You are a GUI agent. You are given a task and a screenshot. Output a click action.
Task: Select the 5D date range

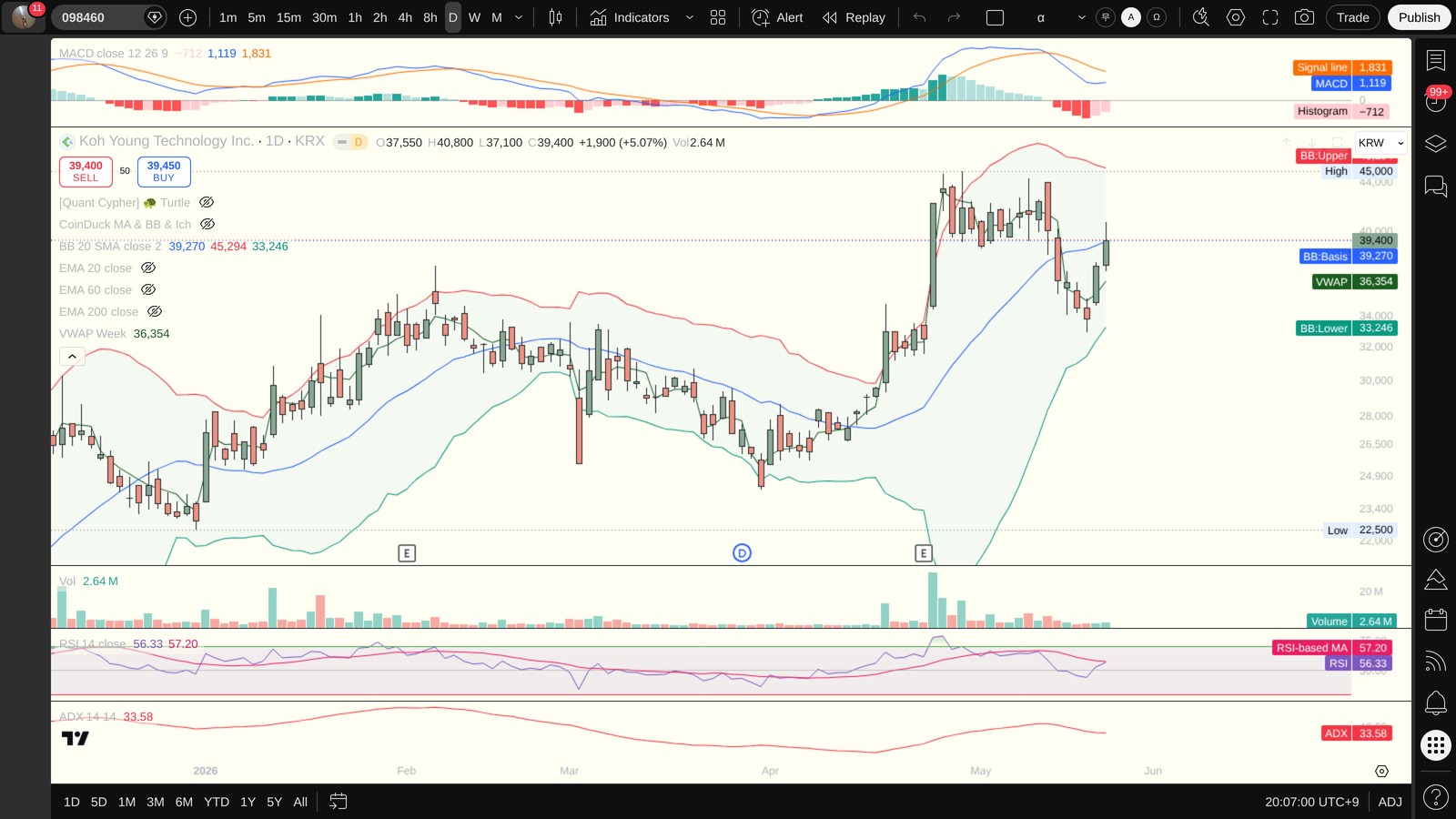tap(99, 802)
